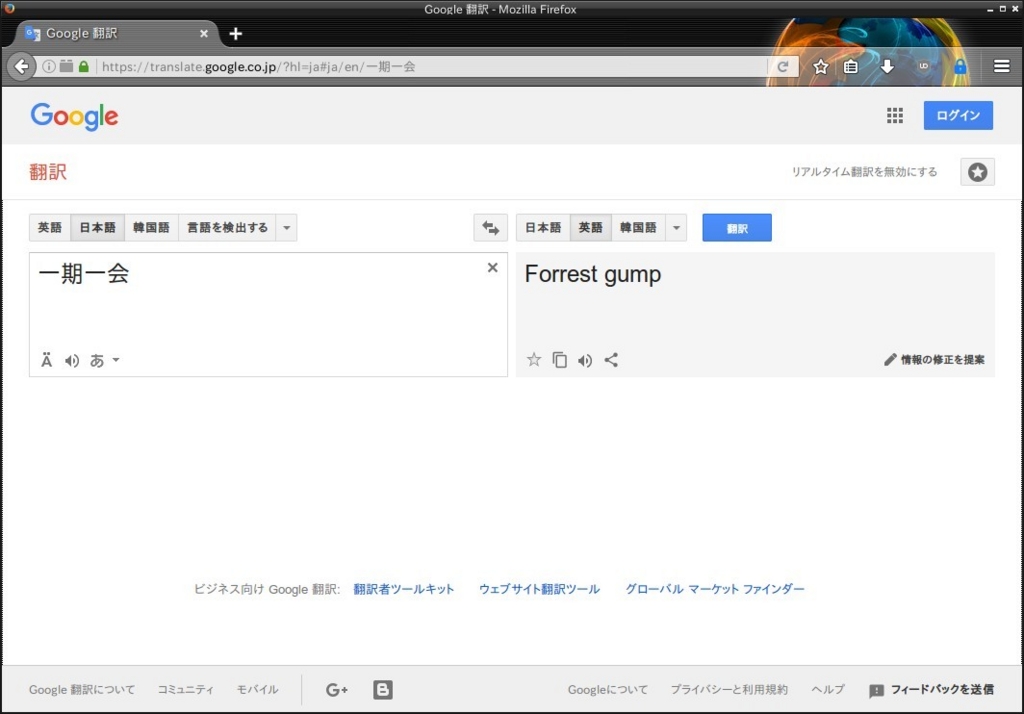The image size is (1024, 714).
Task: Open プライバシーと利用規約 footer link
Action: (729, 689)
